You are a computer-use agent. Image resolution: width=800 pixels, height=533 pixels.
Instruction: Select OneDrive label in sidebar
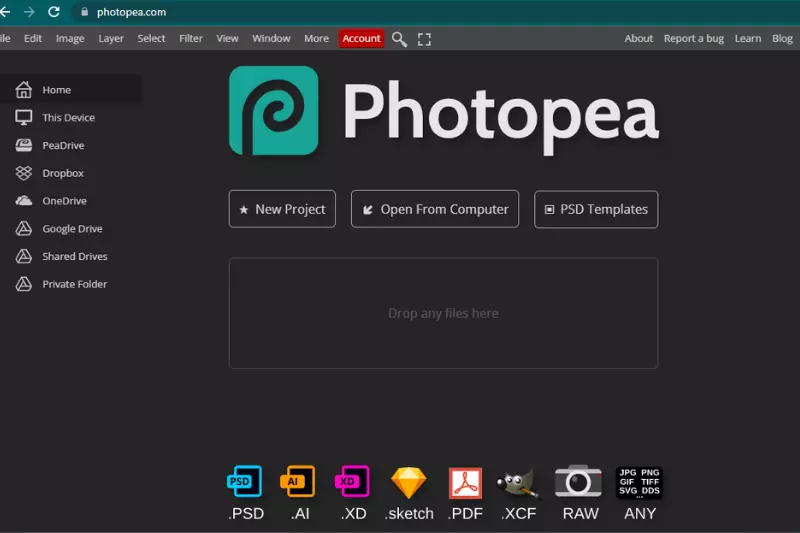point(64,200)
